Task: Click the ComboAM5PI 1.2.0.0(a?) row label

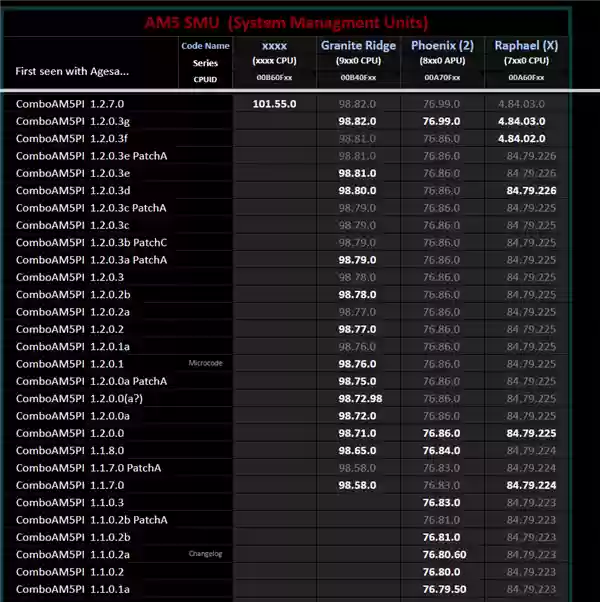Action: tap(75, 398)
